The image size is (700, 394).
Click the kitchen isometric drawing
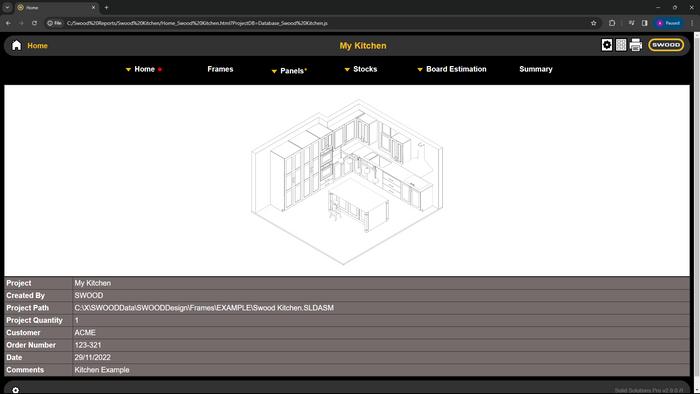click(347, 181)
